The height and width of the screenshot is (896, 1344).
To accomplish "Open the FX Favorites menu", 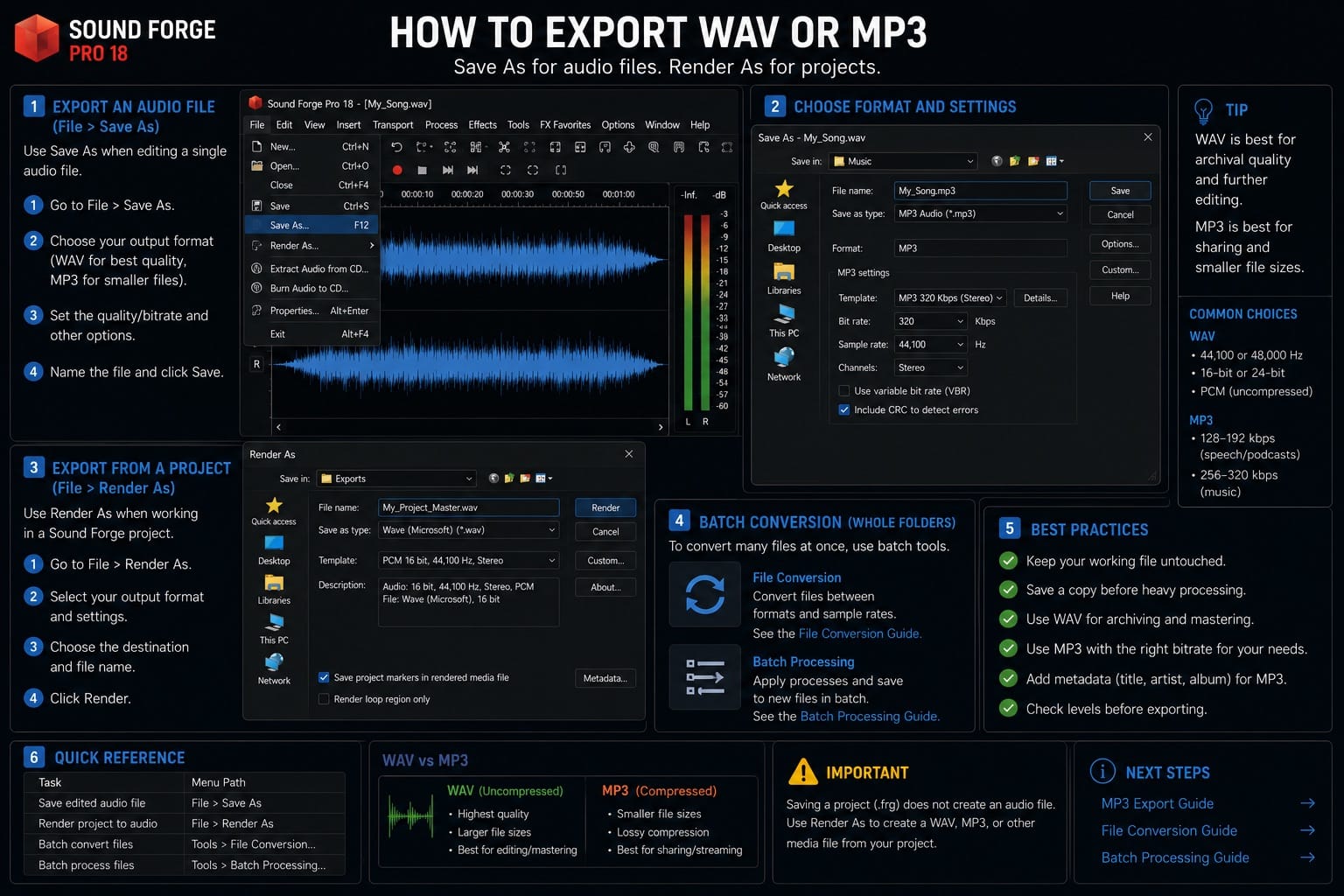I will point(565,125).
